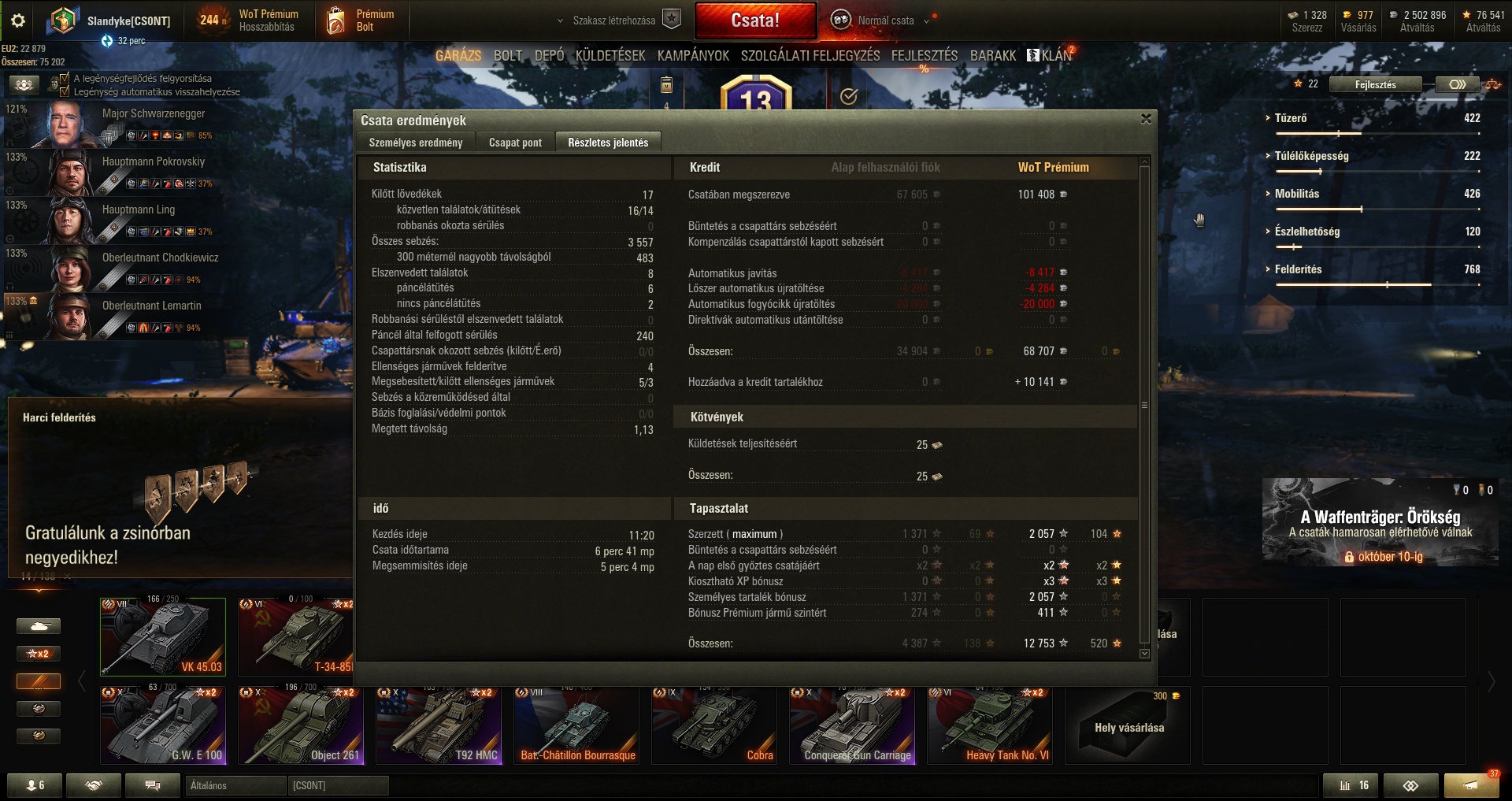Click the Fejlesztés research button
The width and height of the screenshot is (1512, 801).
pos(1375,84)
